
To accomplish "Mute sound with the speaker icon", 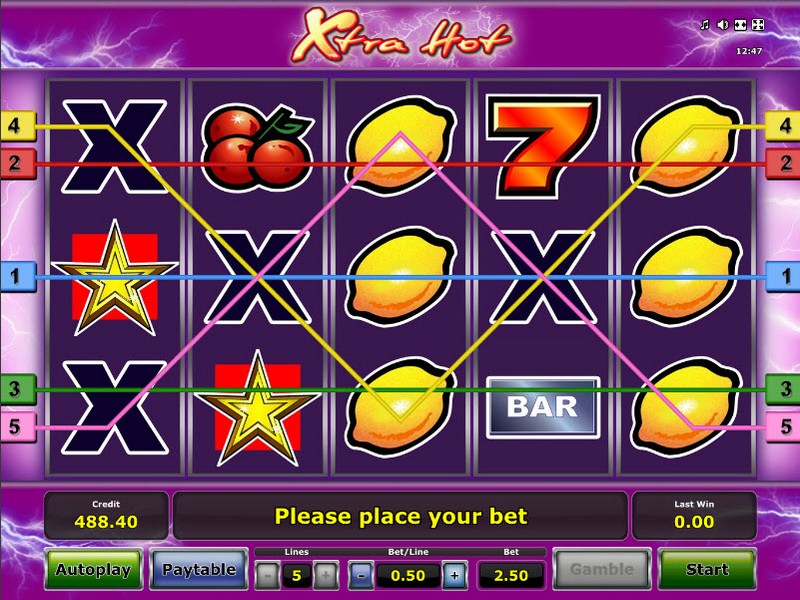I will pos(722,24).
